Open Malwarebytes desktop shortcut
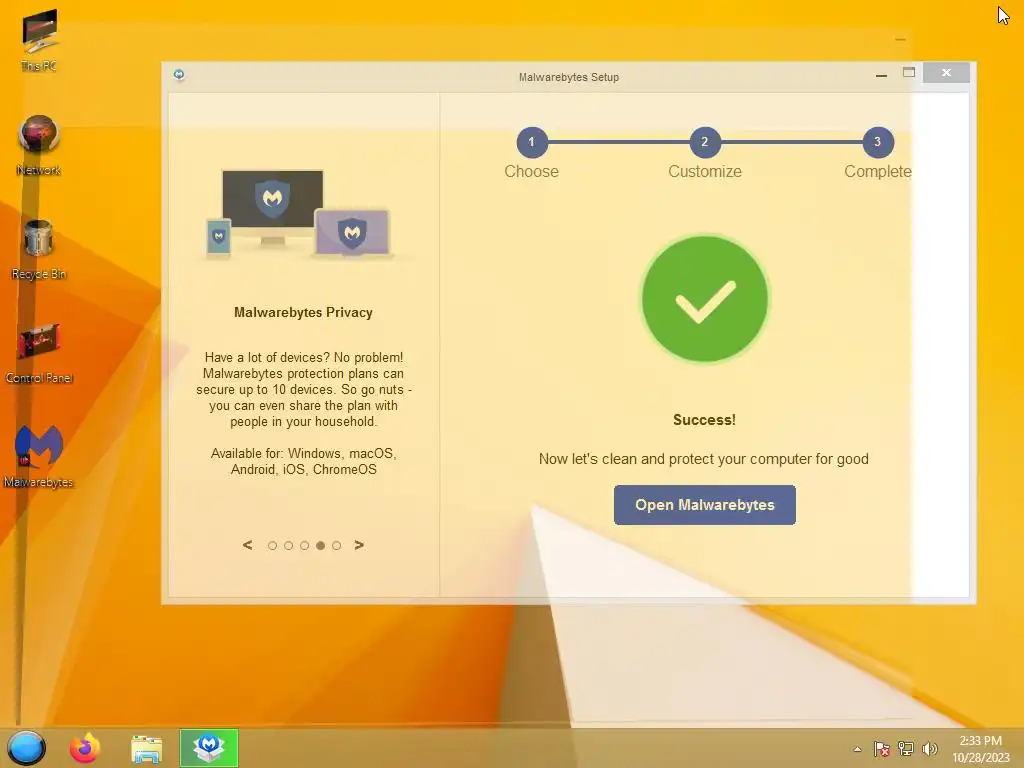 [x=39, y=456]
